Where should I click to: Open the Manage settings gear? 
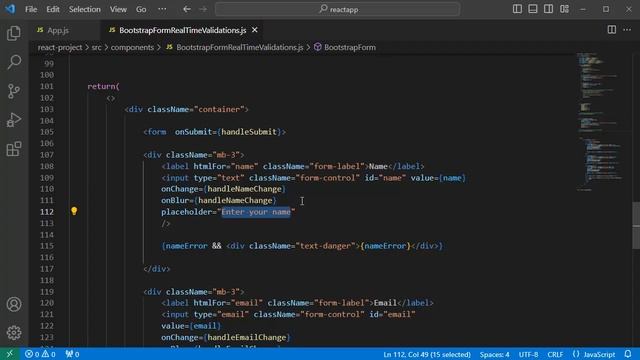click(14, 333)
